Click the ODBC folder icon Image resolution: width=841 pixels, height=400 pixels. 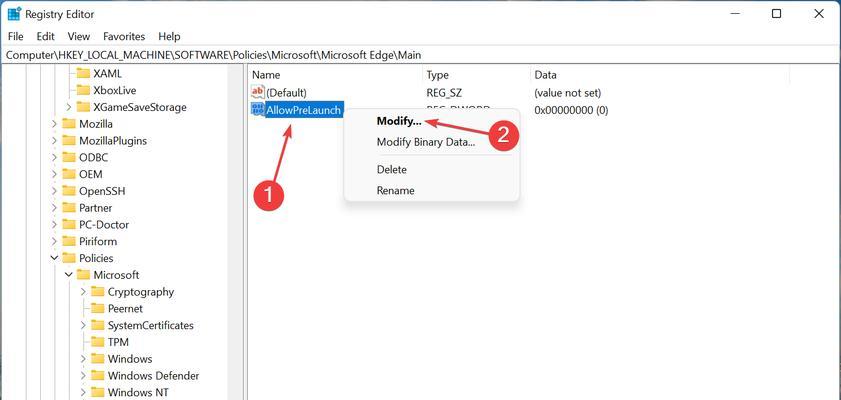tap(69, 158)
